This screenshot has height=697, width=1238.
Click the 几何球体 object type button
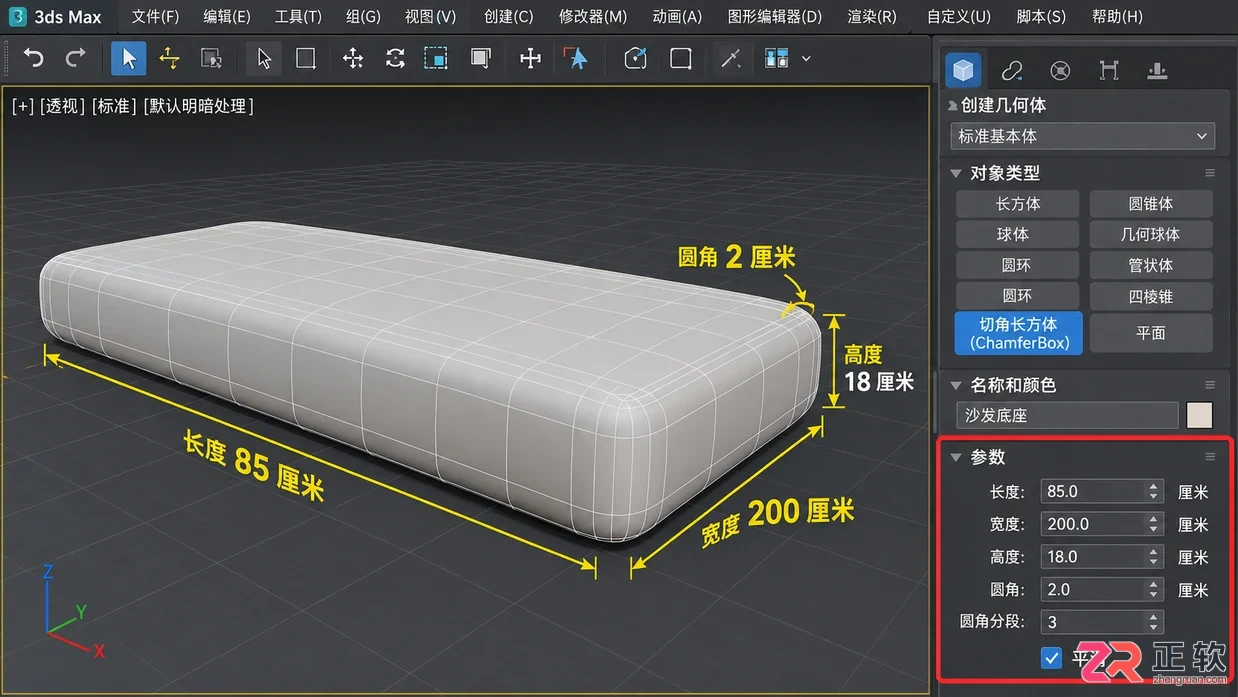1150,235
